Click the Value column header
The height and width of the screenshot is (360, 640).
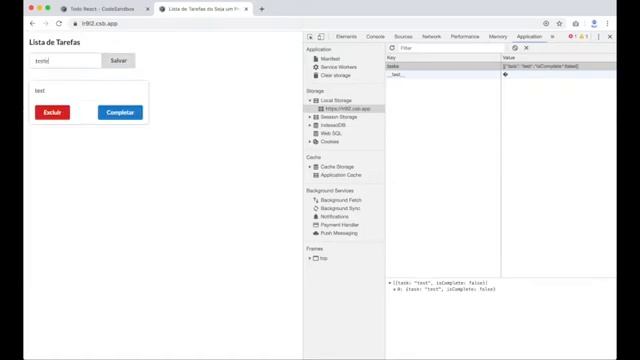(559, 58)
